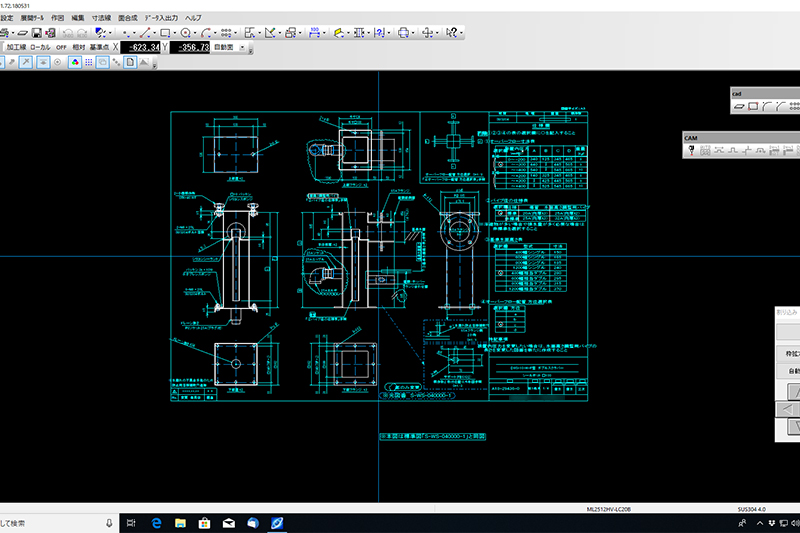800x533 pixels.
Task: Click the laser head icon in CAM panel
Action: tap(690, 151)
